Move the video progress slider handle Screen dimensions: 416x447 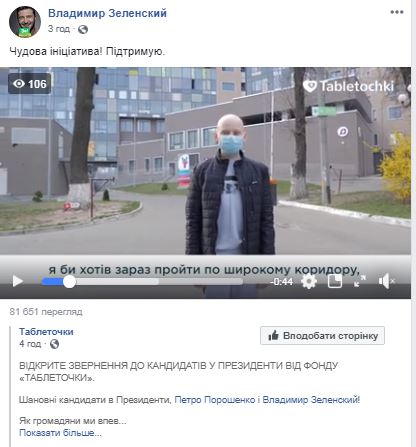click(x=69, y=282)
